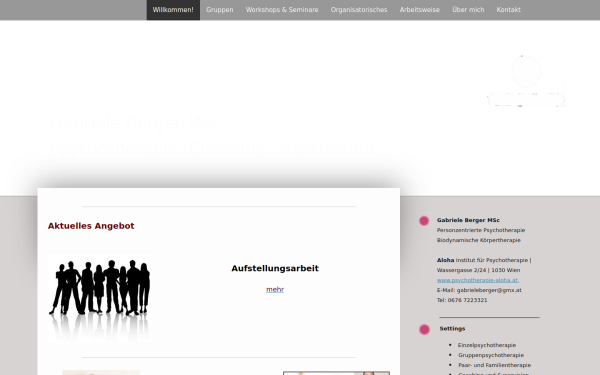Open the Arbeitsweise page

420,10
